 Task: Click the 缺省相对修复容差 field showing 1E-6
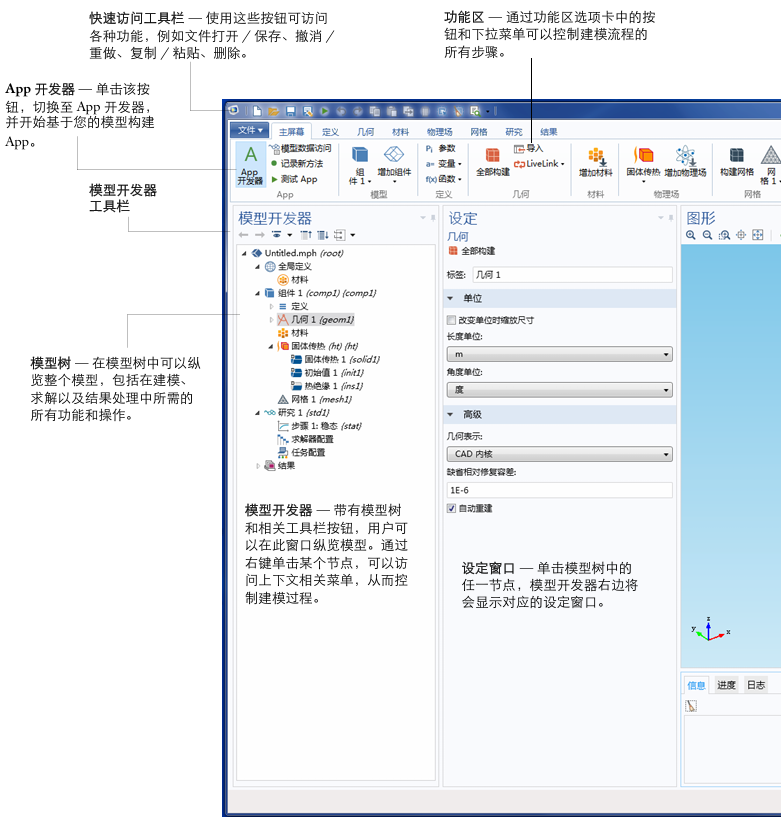coord(560,490)
